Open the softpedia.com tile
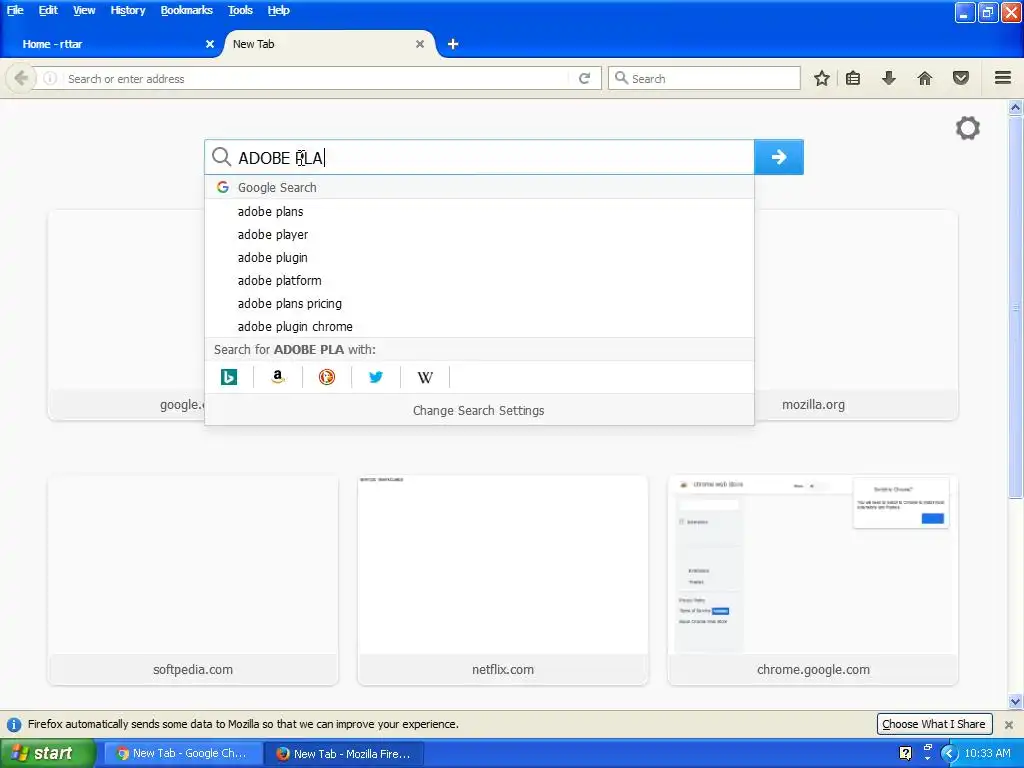This screenshot has height=768, width=1024. coord(193,580)
